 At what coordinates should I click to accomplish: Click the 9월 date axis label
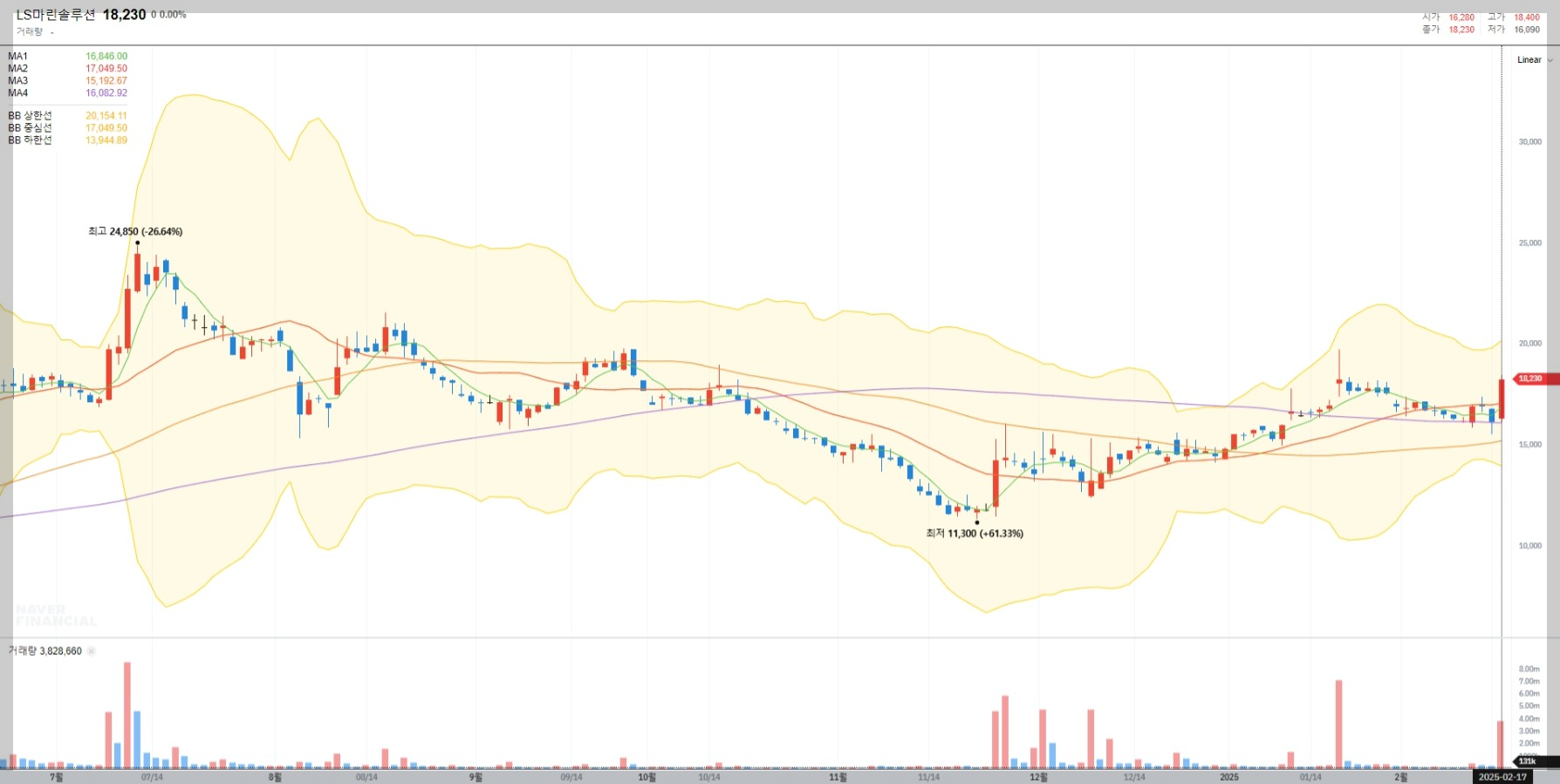[476, 777]
